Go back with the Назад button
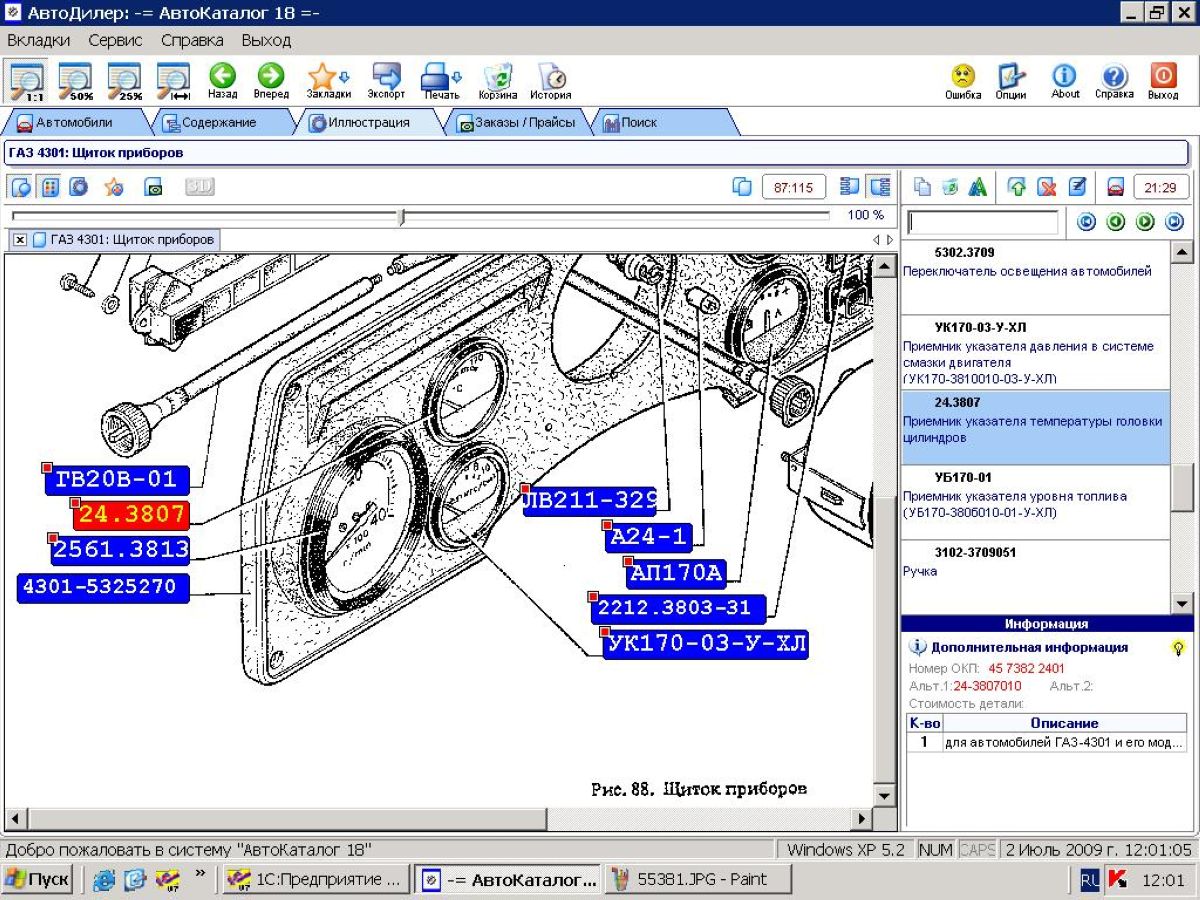 [222, 80]
